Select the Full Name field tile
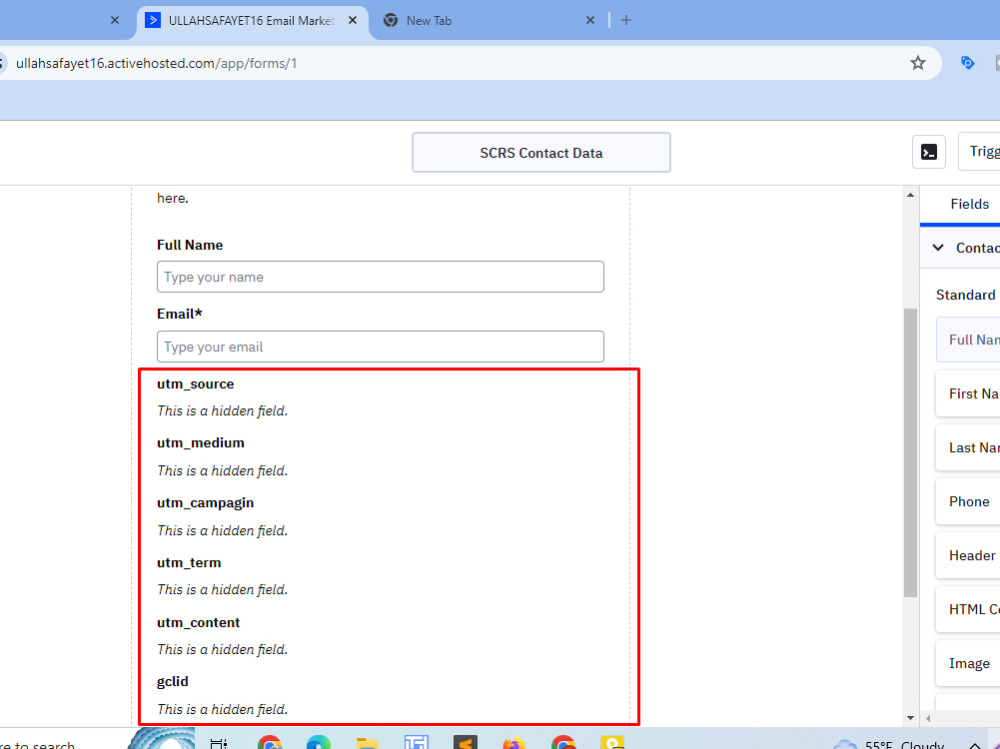 pos(968,339)
